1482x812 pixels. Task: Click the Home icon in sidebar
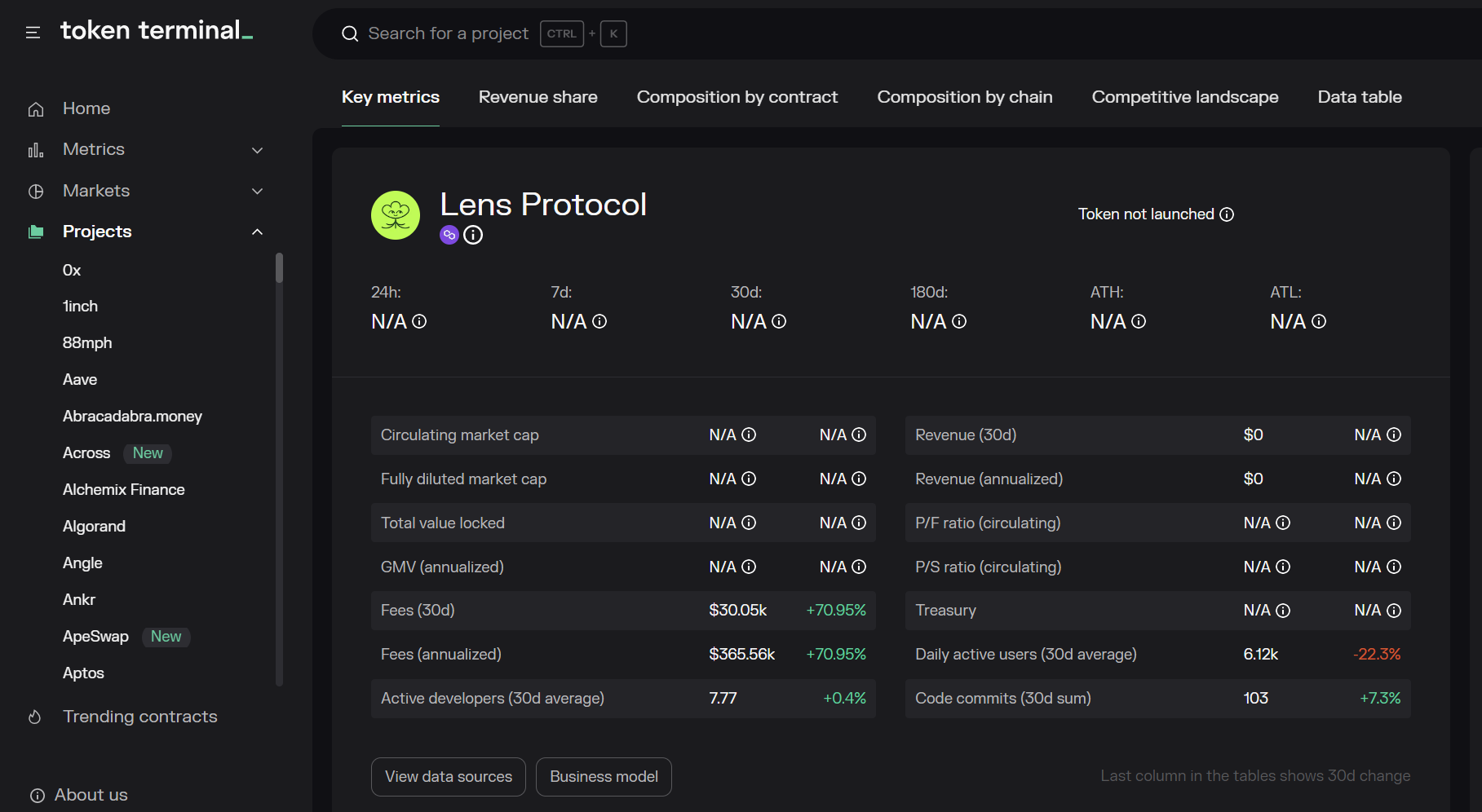[36, 108]
